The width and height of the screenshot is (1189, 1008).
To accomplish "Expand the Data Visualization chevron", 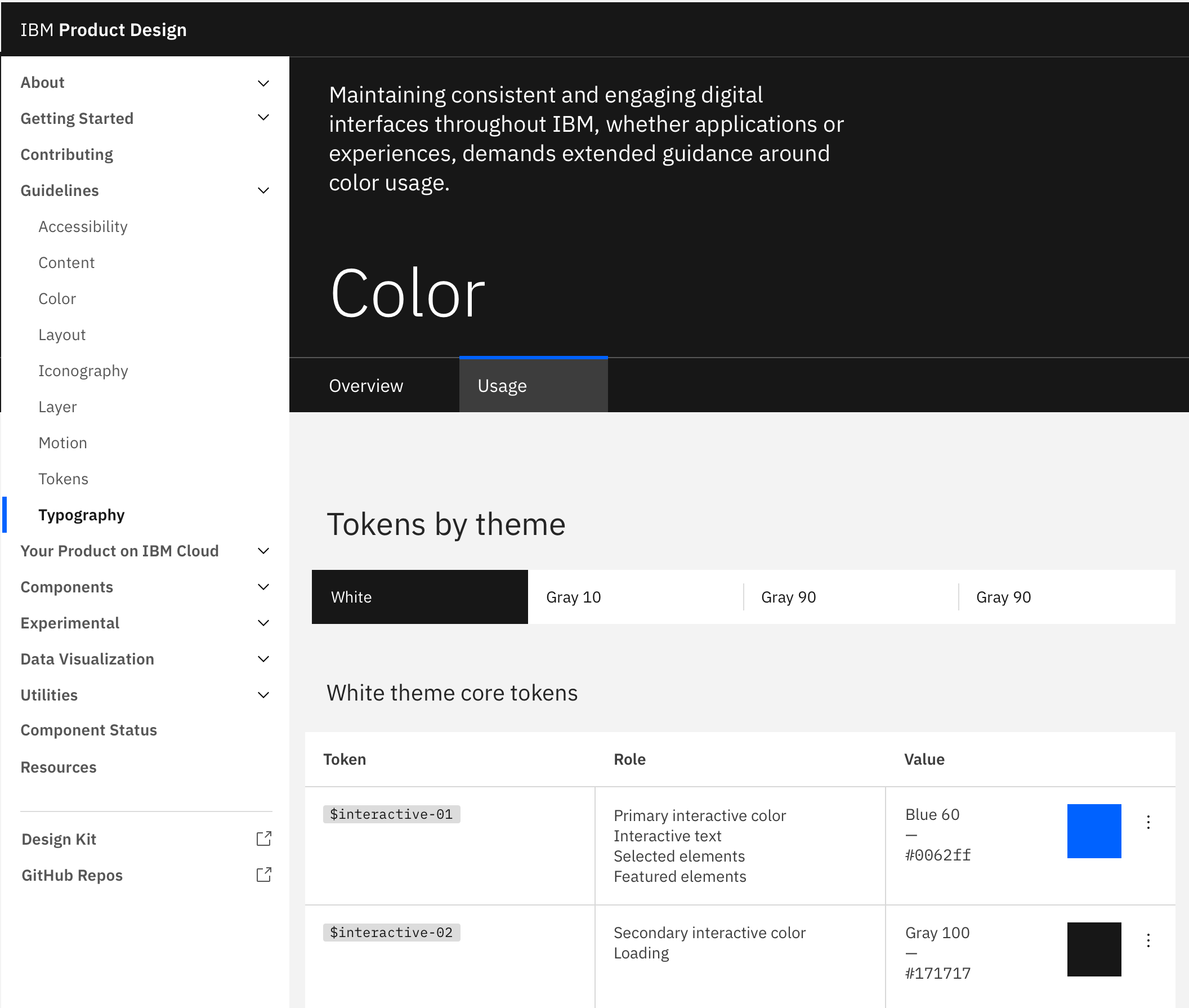I will point(263,659).
